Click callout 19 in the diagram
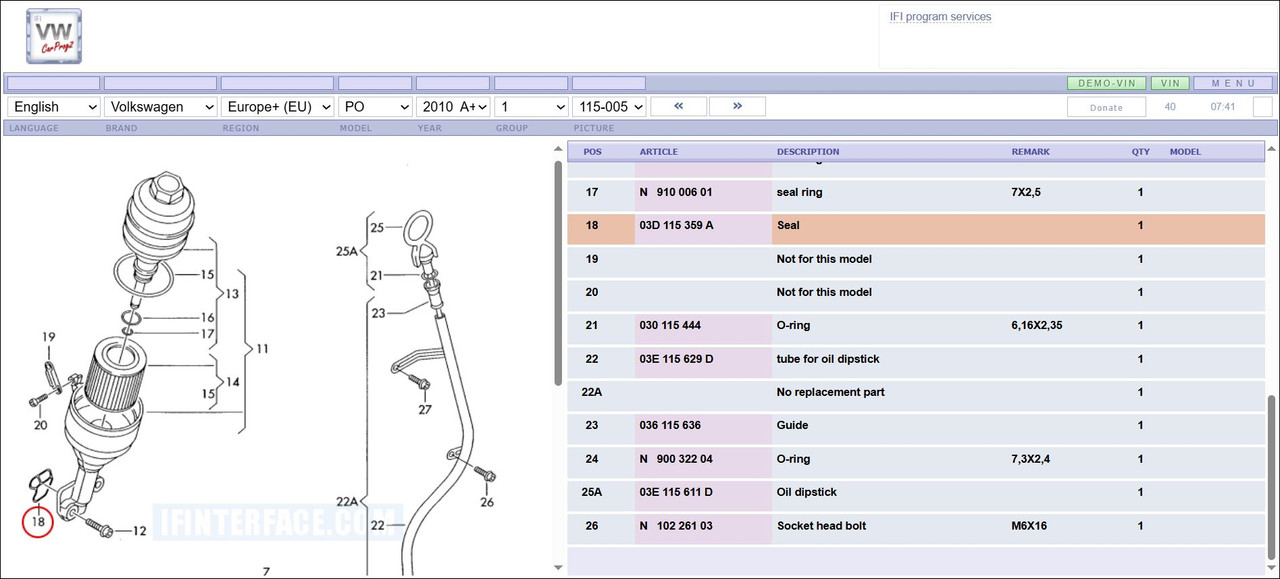This screenshot has width=1280, height=579. point(48,338)
